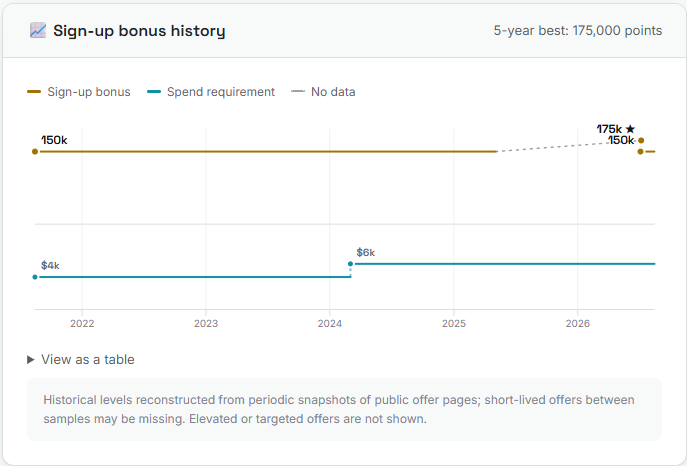The image size is (687, 466).
Task: Click the No data legend entry
Action: 323,92
